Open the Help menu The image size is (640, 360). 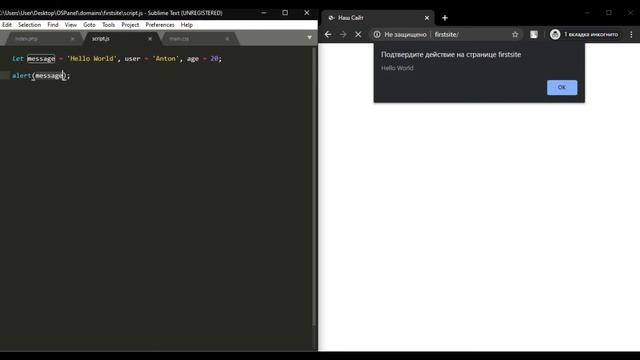tap(187, 25)
